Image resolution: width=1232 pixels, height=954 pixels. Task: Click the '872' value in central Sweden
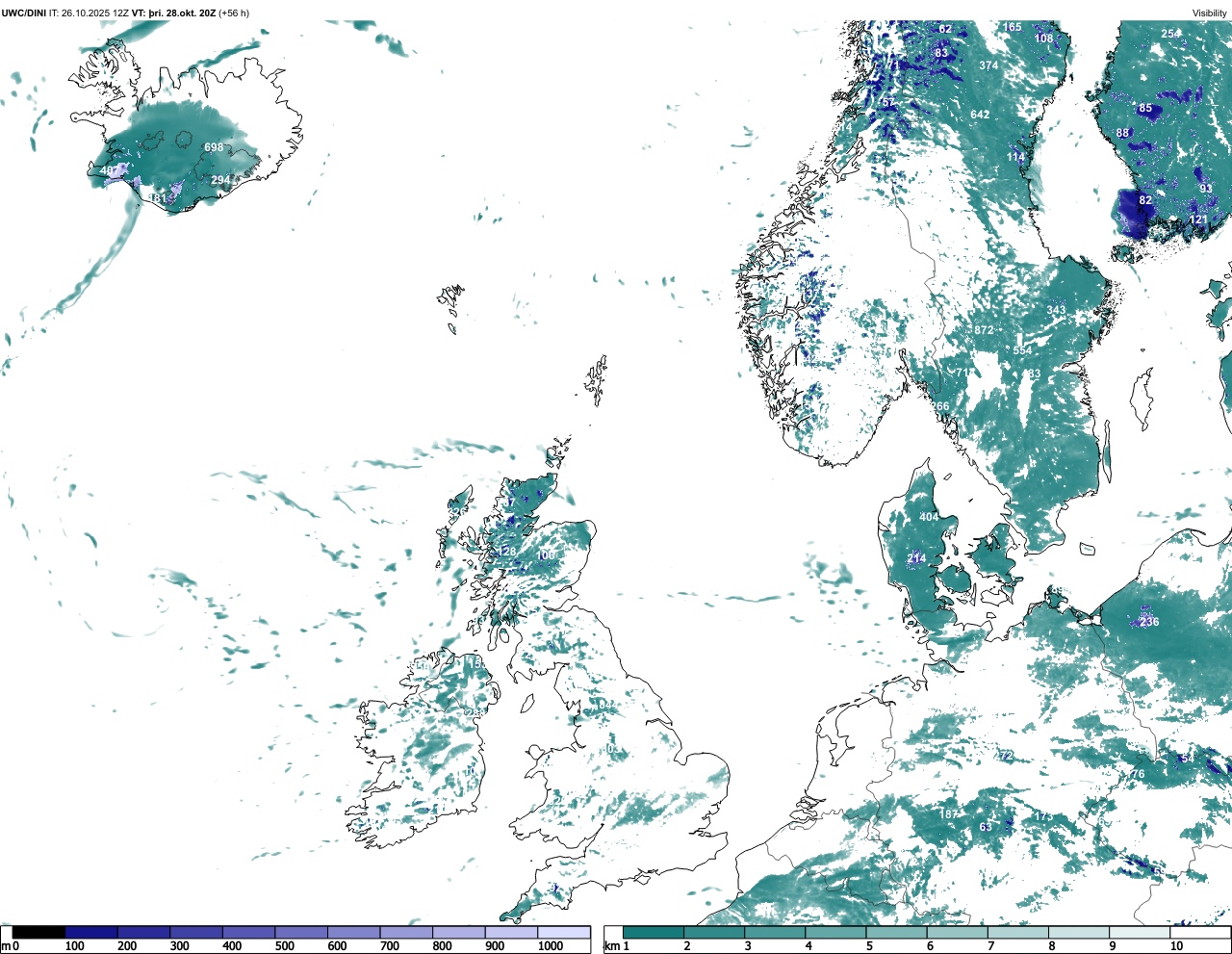(x=984, y=330)
